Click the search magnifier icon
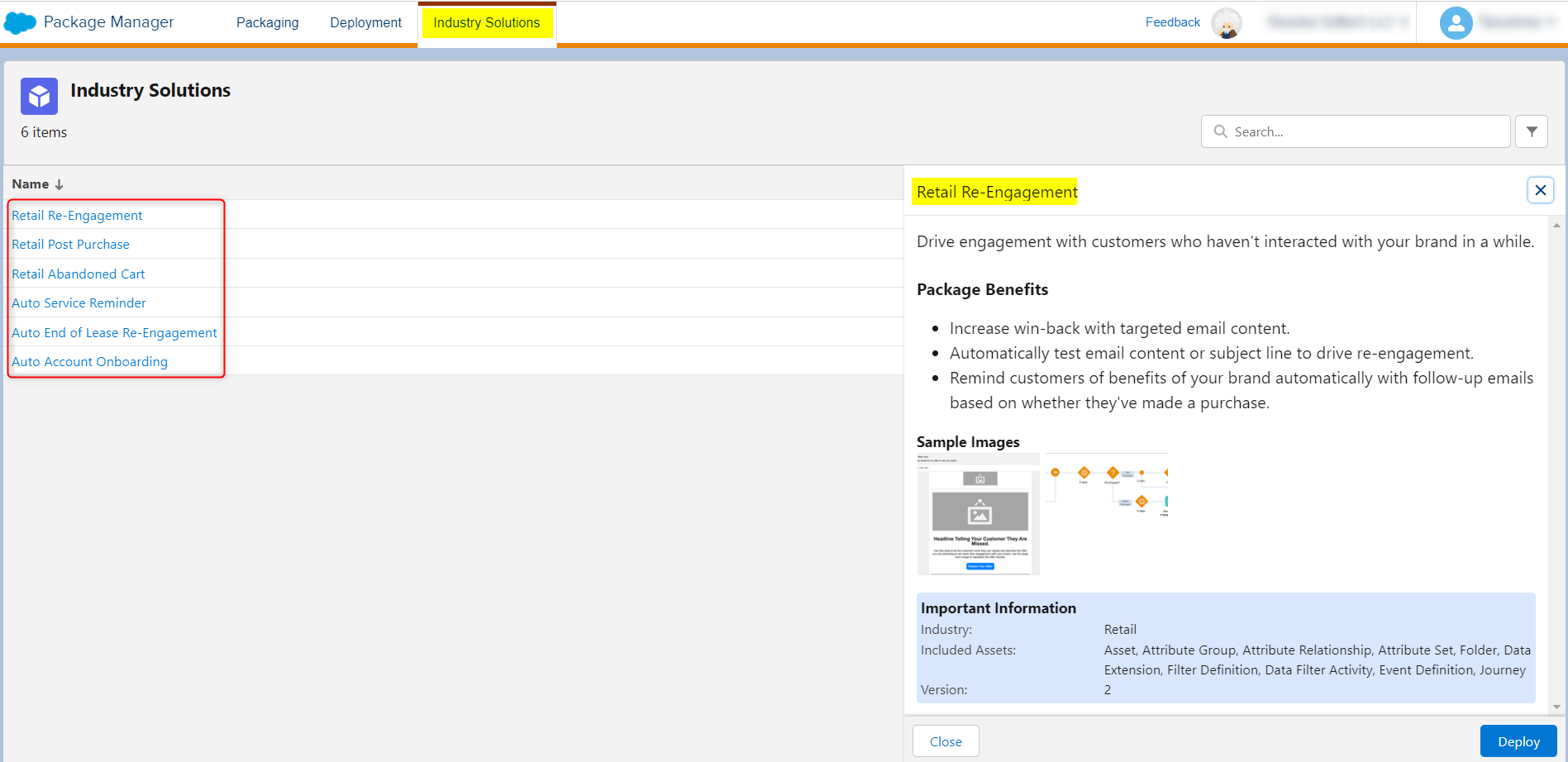The height and width of the screenshot is (762, 1568). [1220, 131]
